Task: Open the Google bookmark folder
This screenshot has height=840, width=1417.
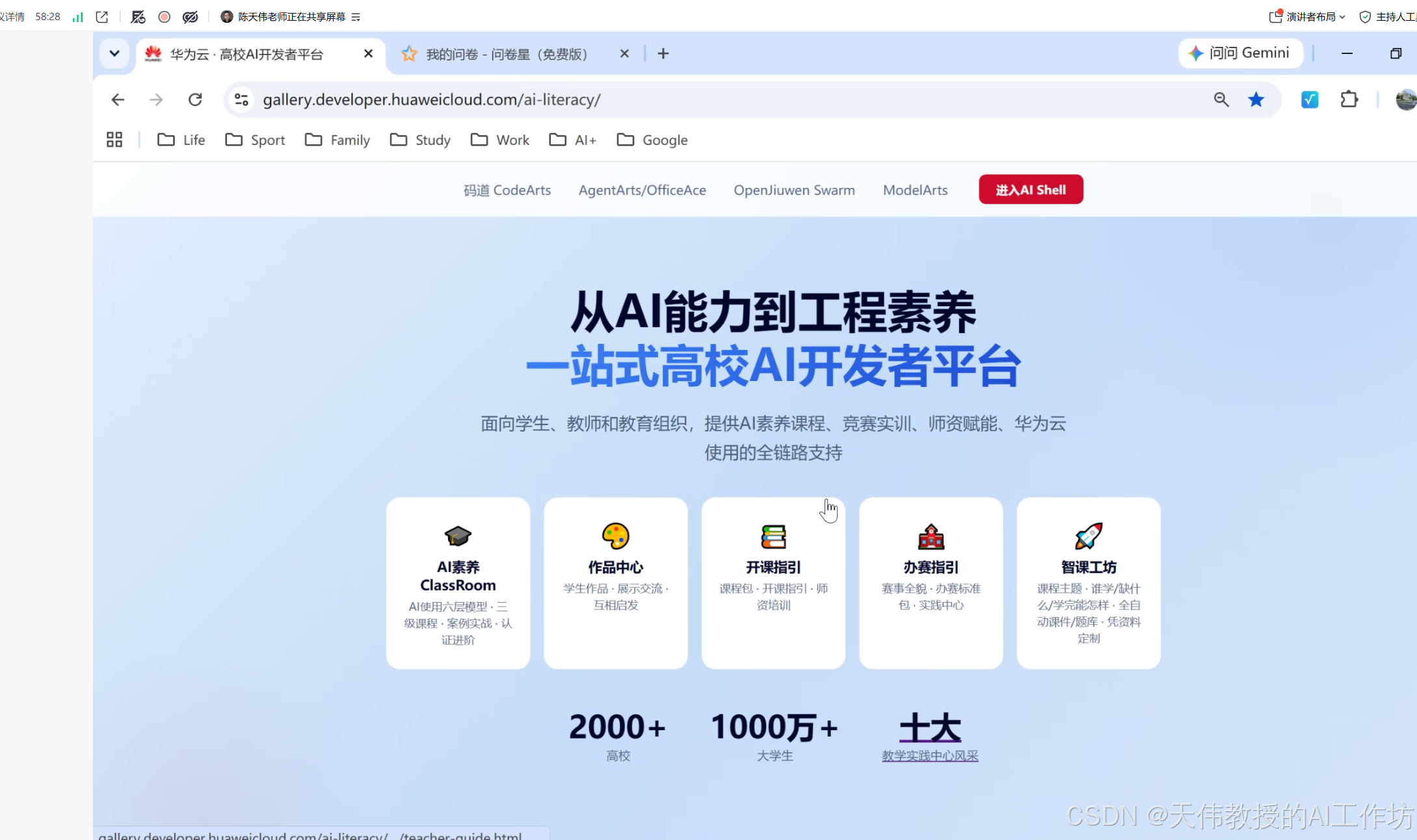Action: tap(652, 140)
